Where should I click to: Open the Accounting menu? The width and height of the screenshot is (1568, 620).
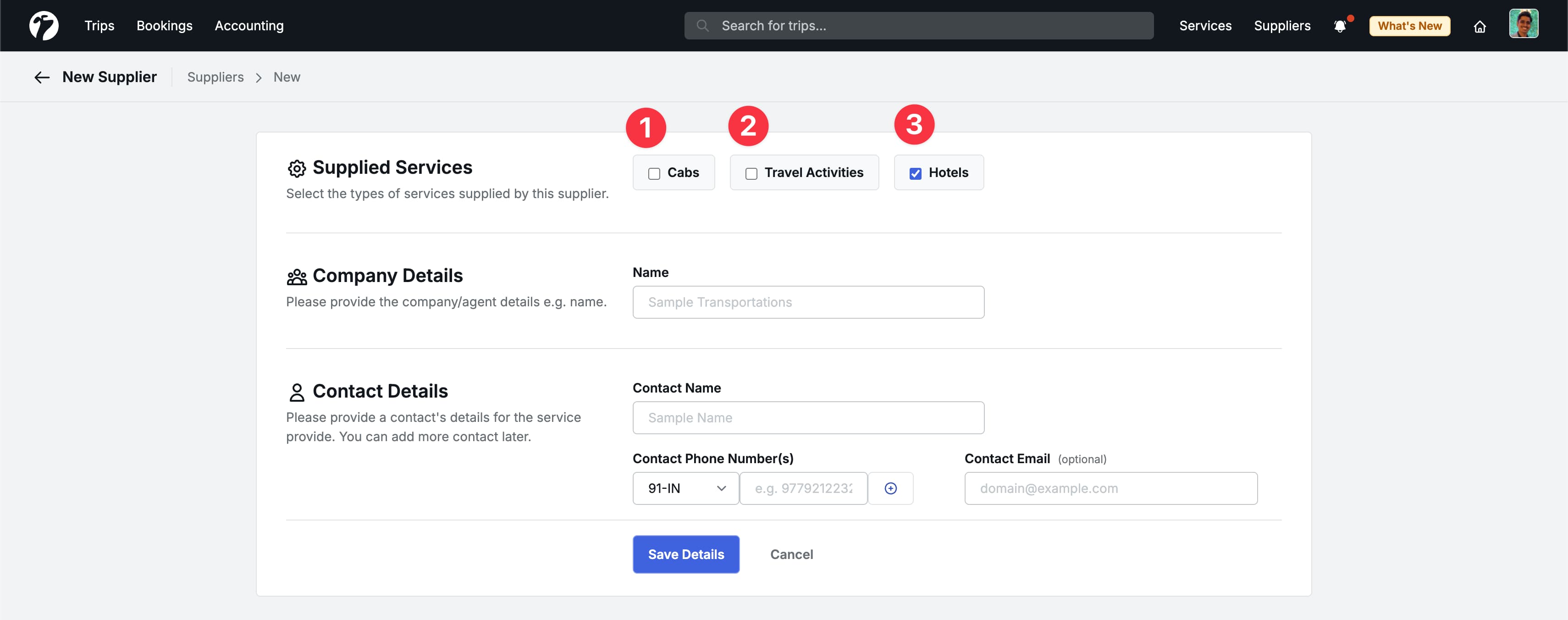coord(249,26)
